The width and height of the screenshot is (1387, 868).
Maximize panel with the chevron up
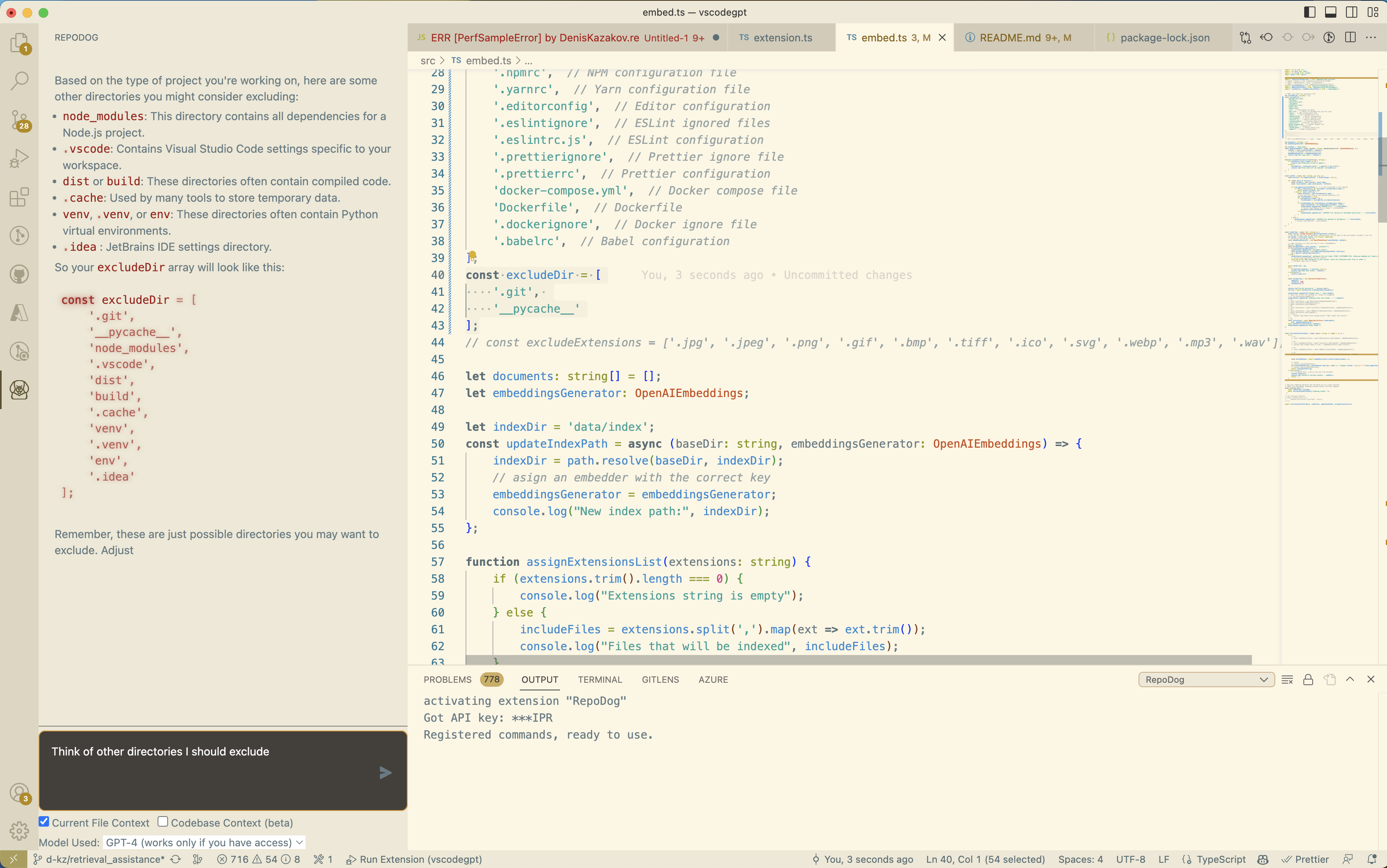click(x=1350, y=679)
